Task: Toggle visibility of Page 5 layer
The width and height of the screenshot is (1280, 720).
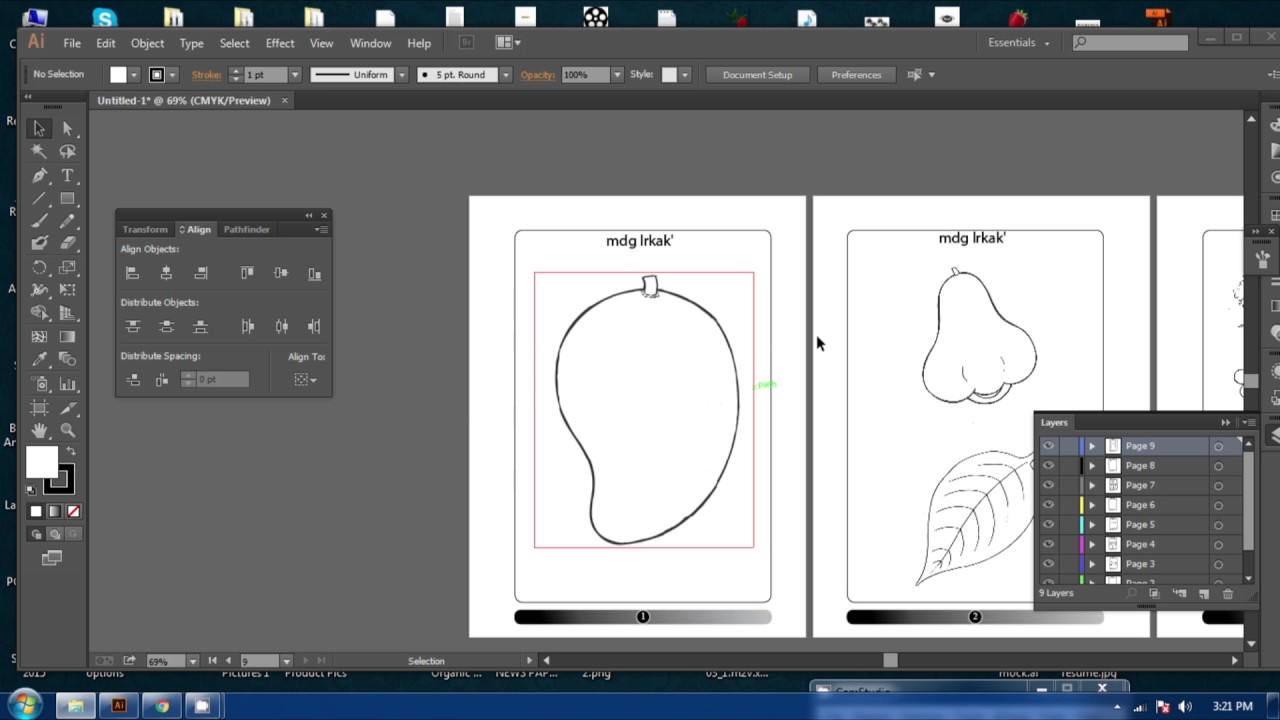Action: click(1048, 525)
